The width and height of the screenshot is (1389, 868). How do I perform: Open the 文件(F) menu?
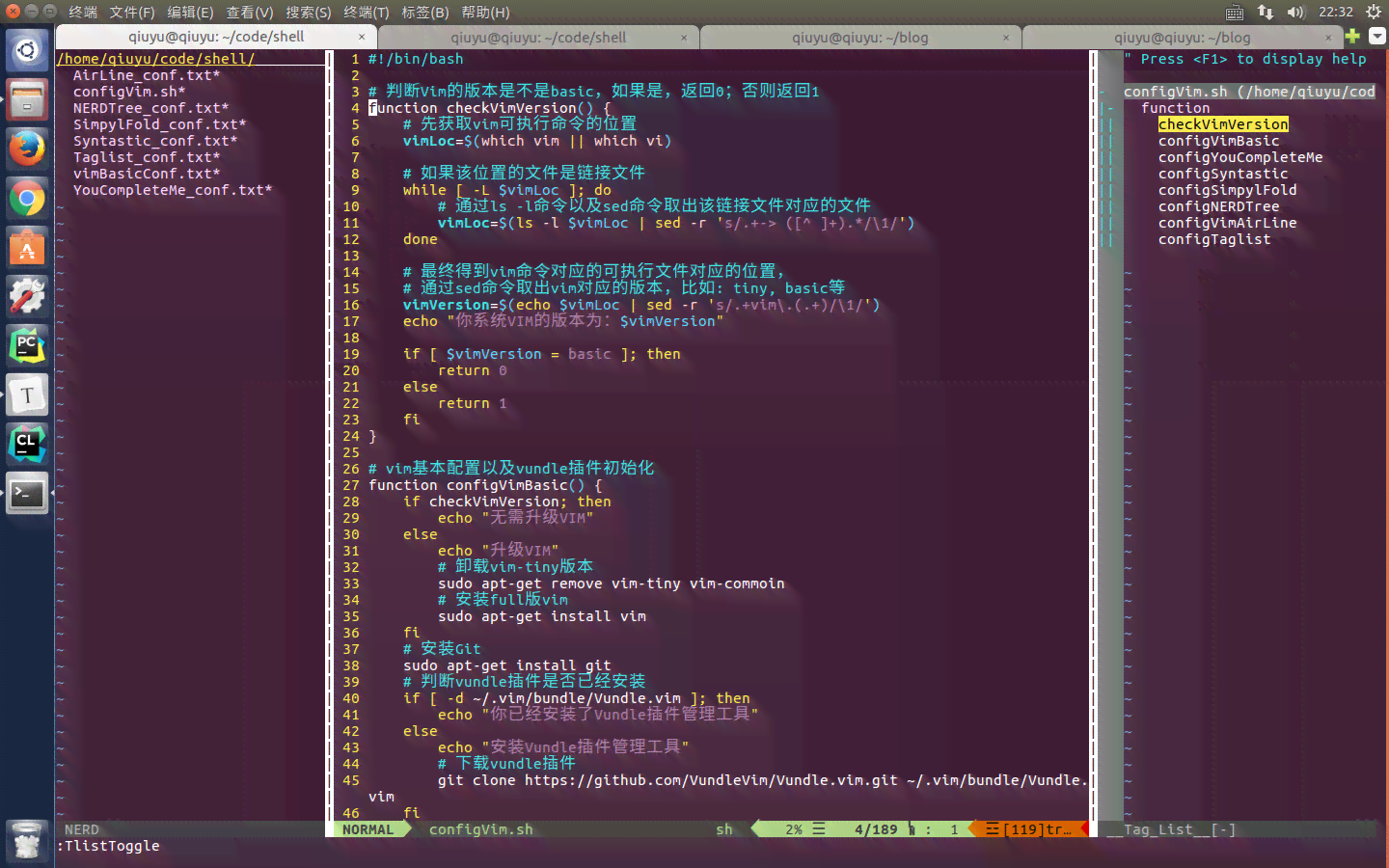[132, 12]
